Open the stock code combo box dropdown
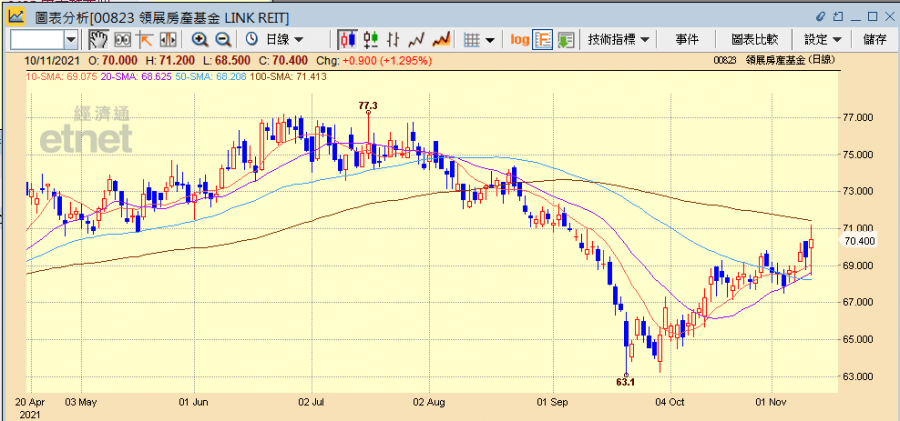Viewport: 900px width, 421px height. (71, 39)
